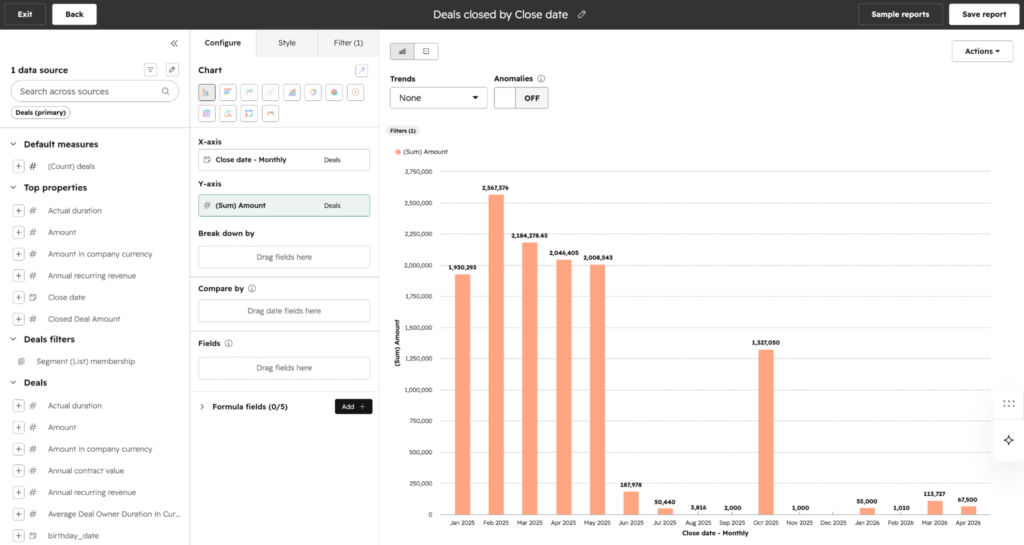Select the pie chart icon

[334, 93]
